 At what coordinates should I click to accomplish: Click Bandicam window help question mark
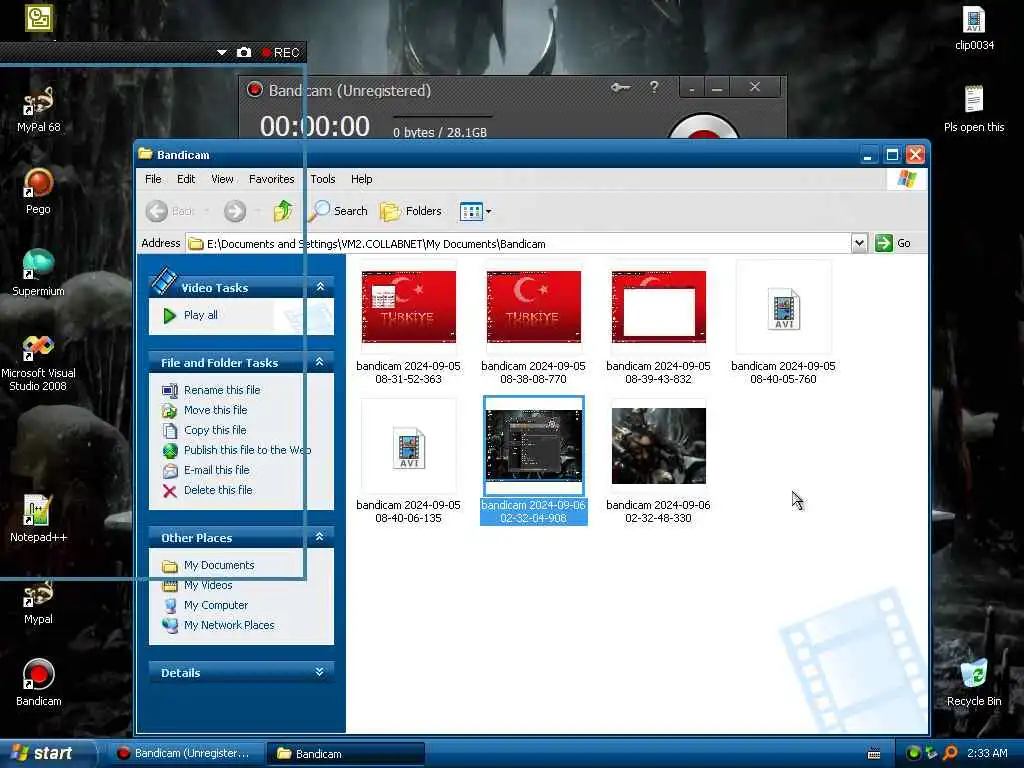pyautogui.click(x=654, y=88)
